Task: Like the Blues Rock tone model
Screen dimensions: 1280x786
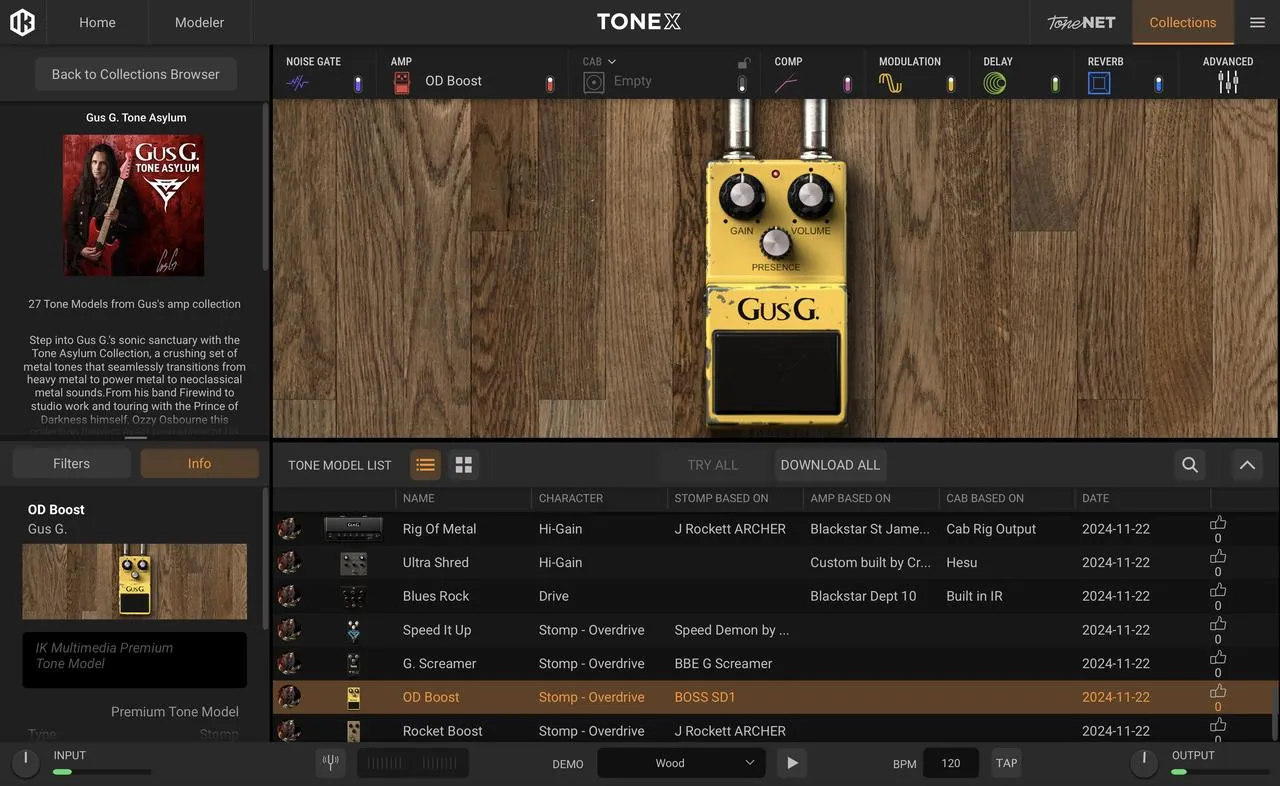Action: tap(1218, 590)
